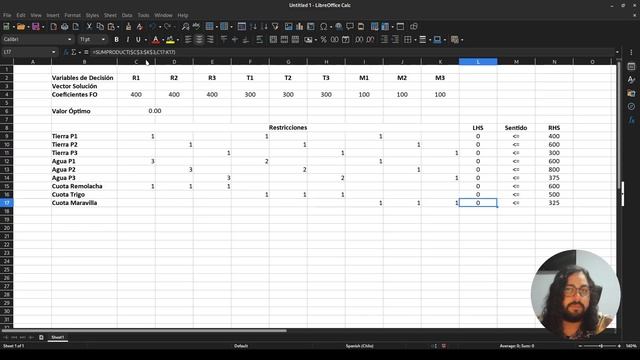
Task: Toggle Align Right
Action: pyautogui.click(x=210, y=40)
